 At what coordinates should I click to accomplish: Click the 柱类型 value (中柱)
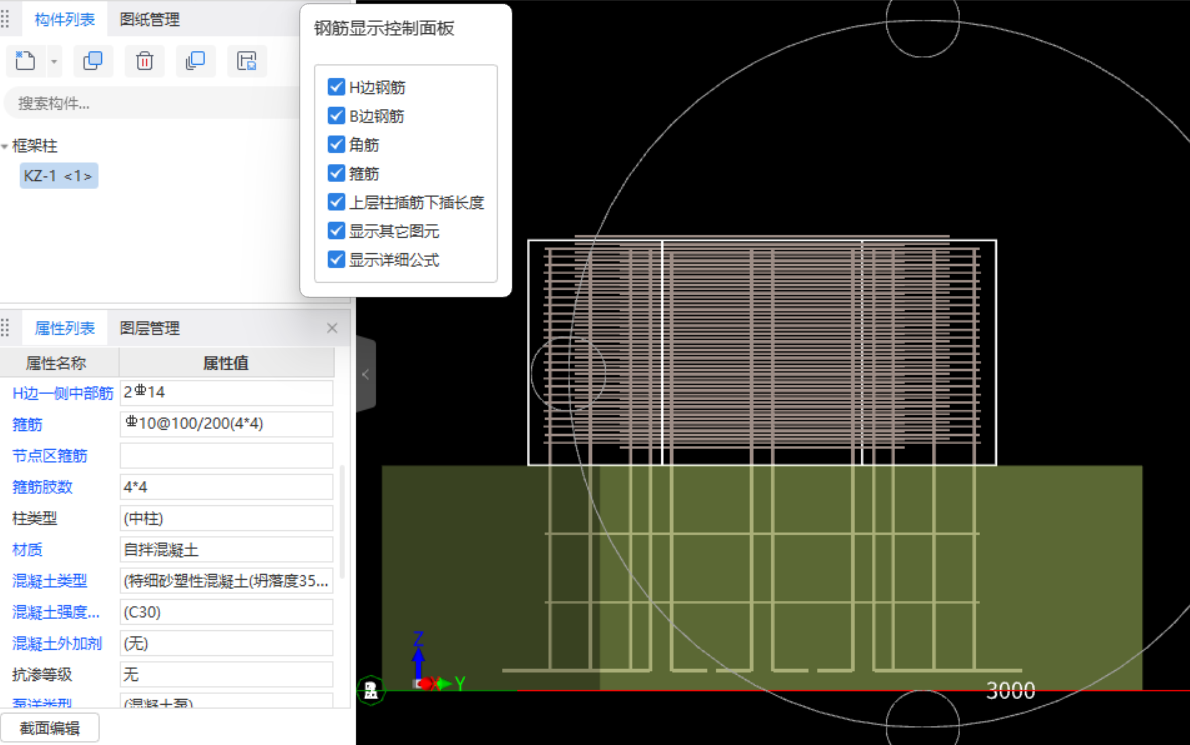click(226, 518)
